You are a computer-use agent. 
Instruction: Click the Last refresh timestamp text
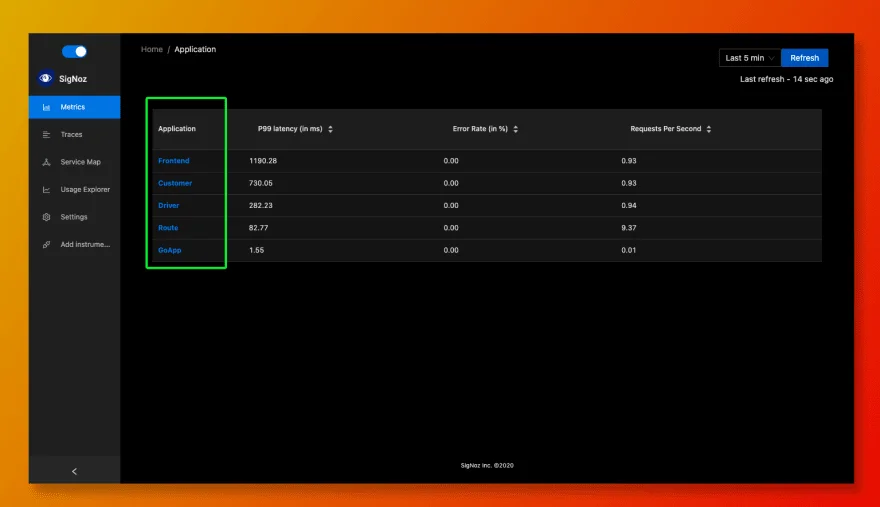click(x=786, y=79)
